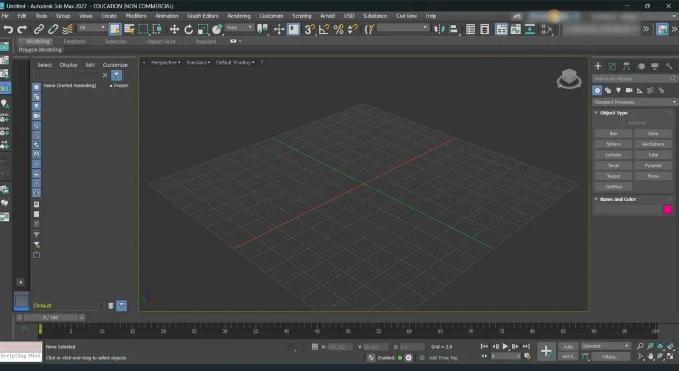
Task: Open the Key Filters button
Action: [610, 357]
